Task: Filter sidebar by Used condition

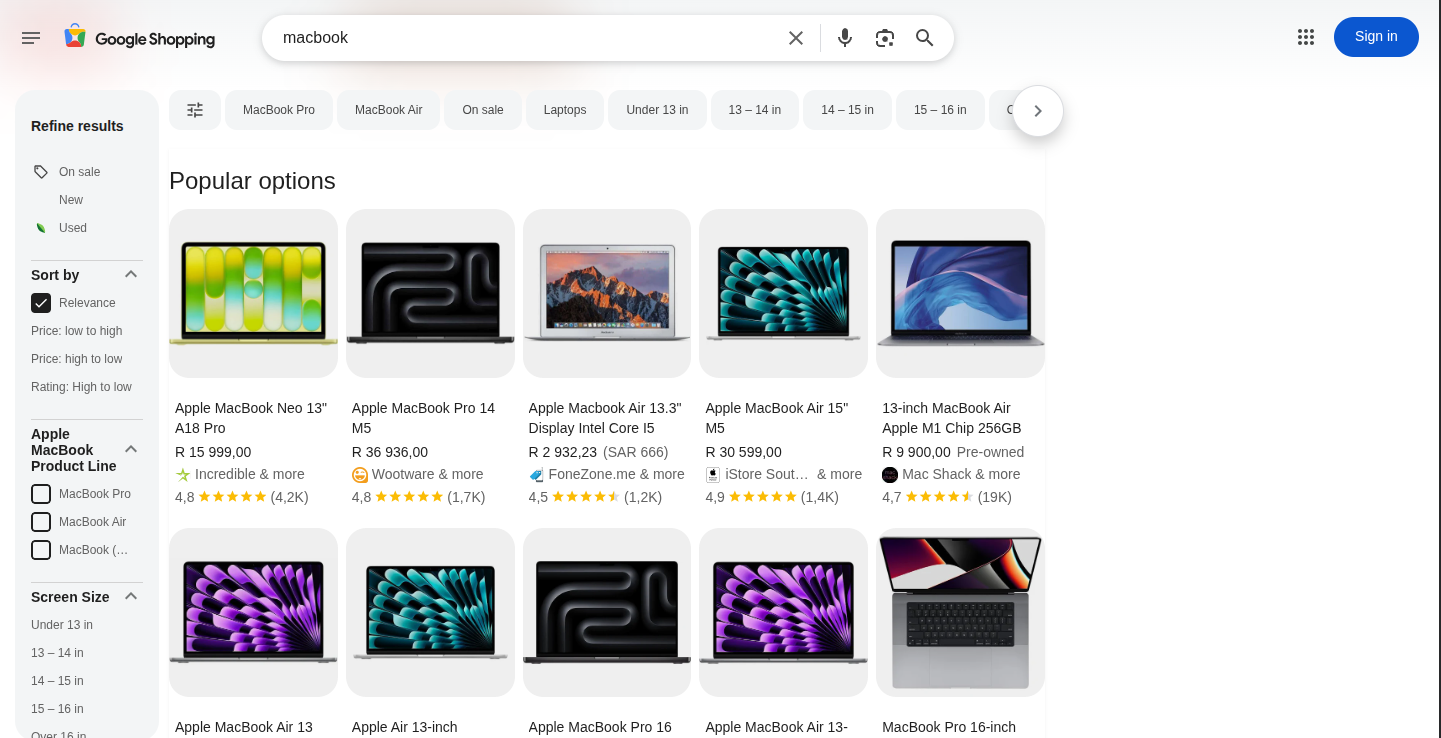Action: pos(73,228)
